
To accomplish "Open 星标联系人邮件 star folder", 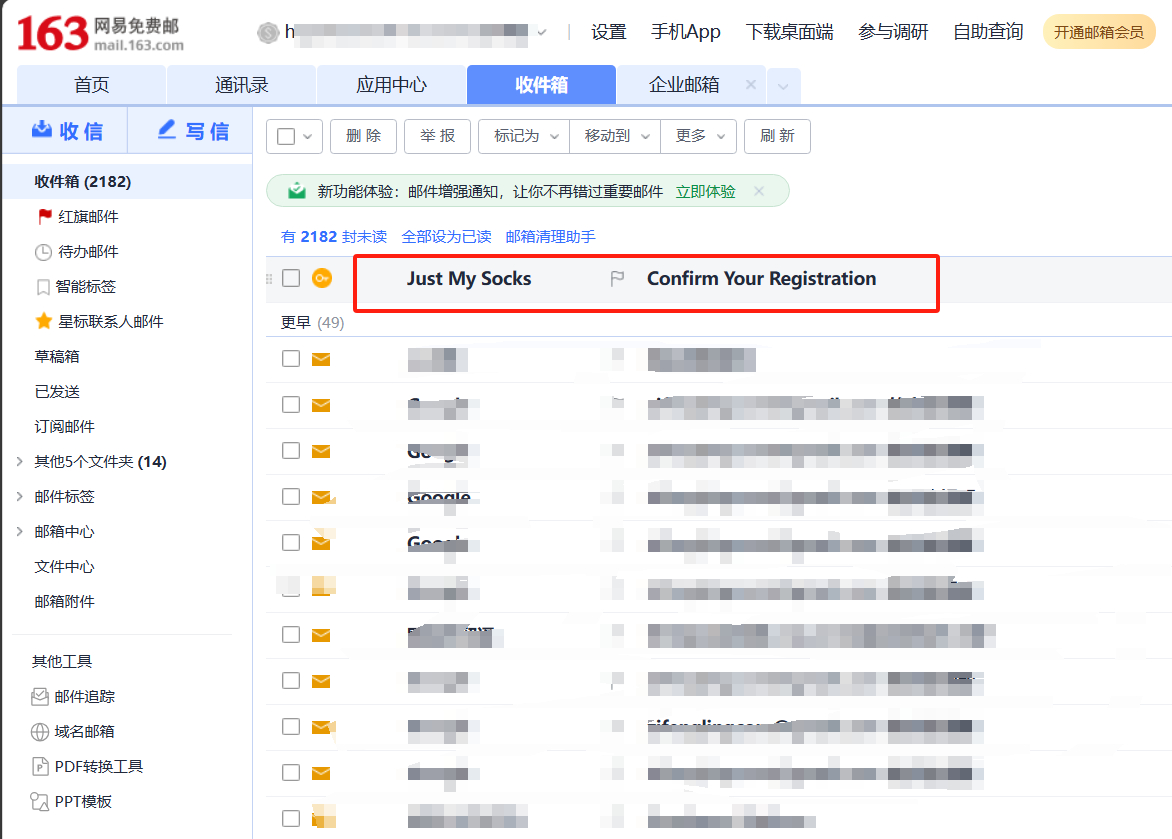I will (43, 322).
